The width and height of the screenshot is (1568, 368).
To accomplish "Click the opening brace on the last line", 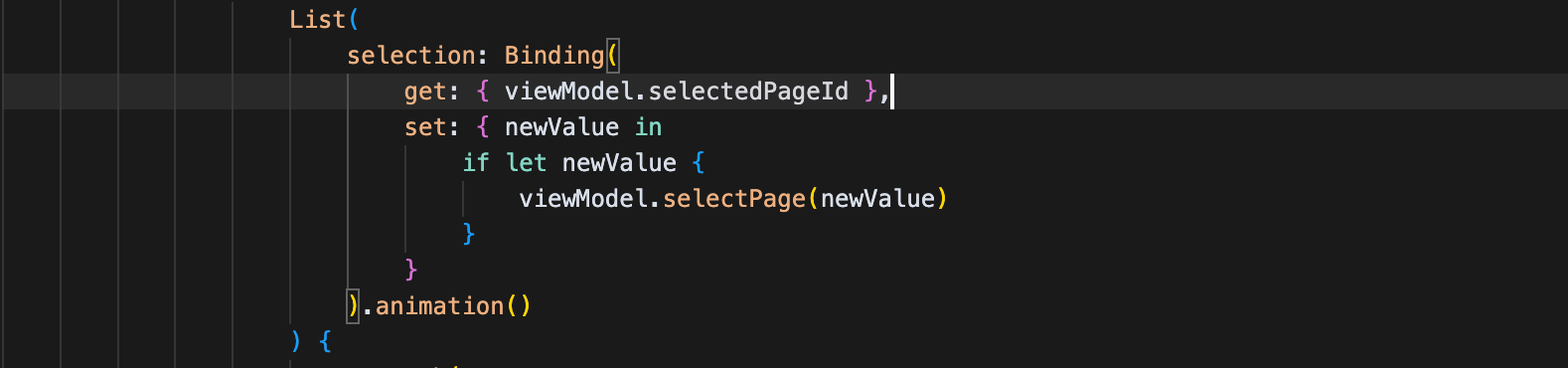I will (x=325, y=342).
